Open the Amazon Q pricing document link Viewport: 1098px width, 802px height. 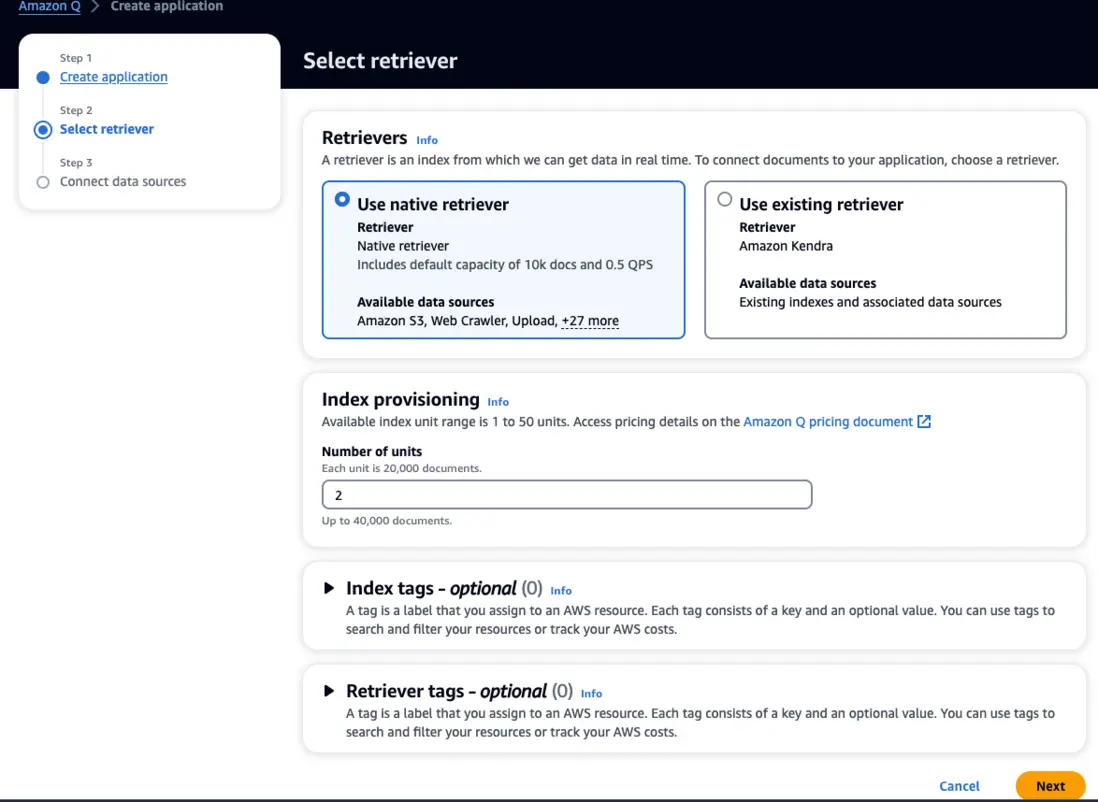828,422
